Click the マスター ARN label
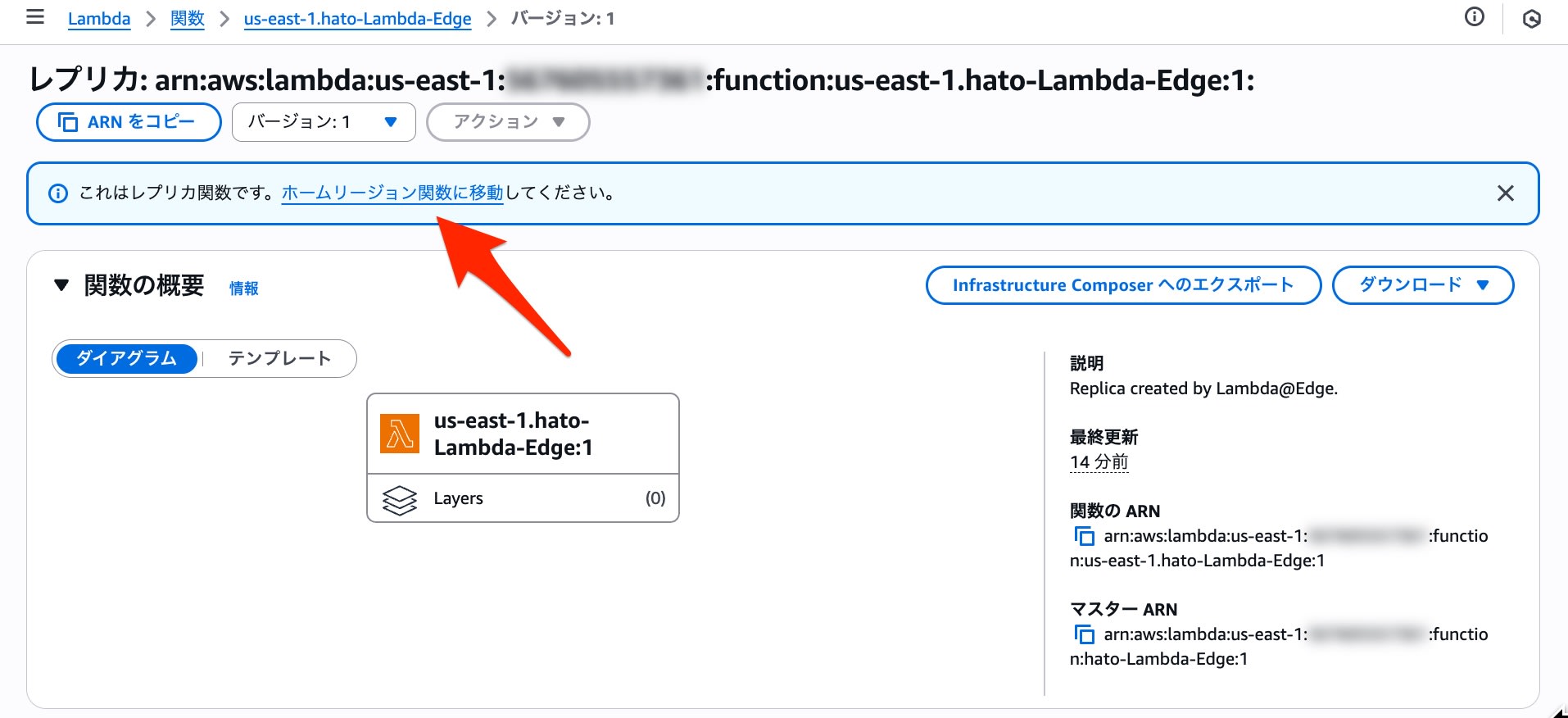This screenshot has width=1568, height=718. click(1123, 609)
